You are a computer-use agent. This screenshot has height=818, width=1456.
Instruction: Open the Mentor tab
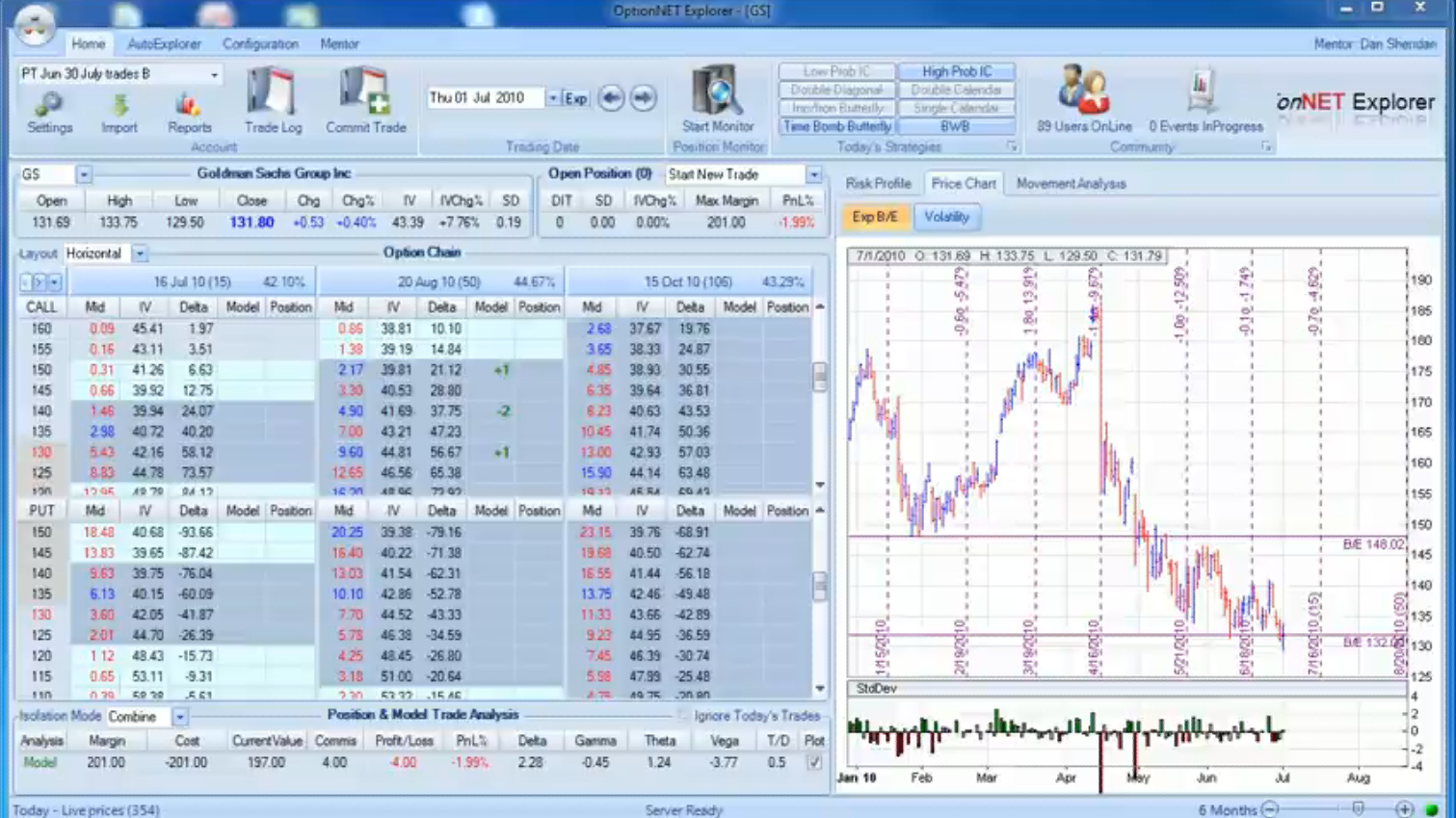[339, 44]
